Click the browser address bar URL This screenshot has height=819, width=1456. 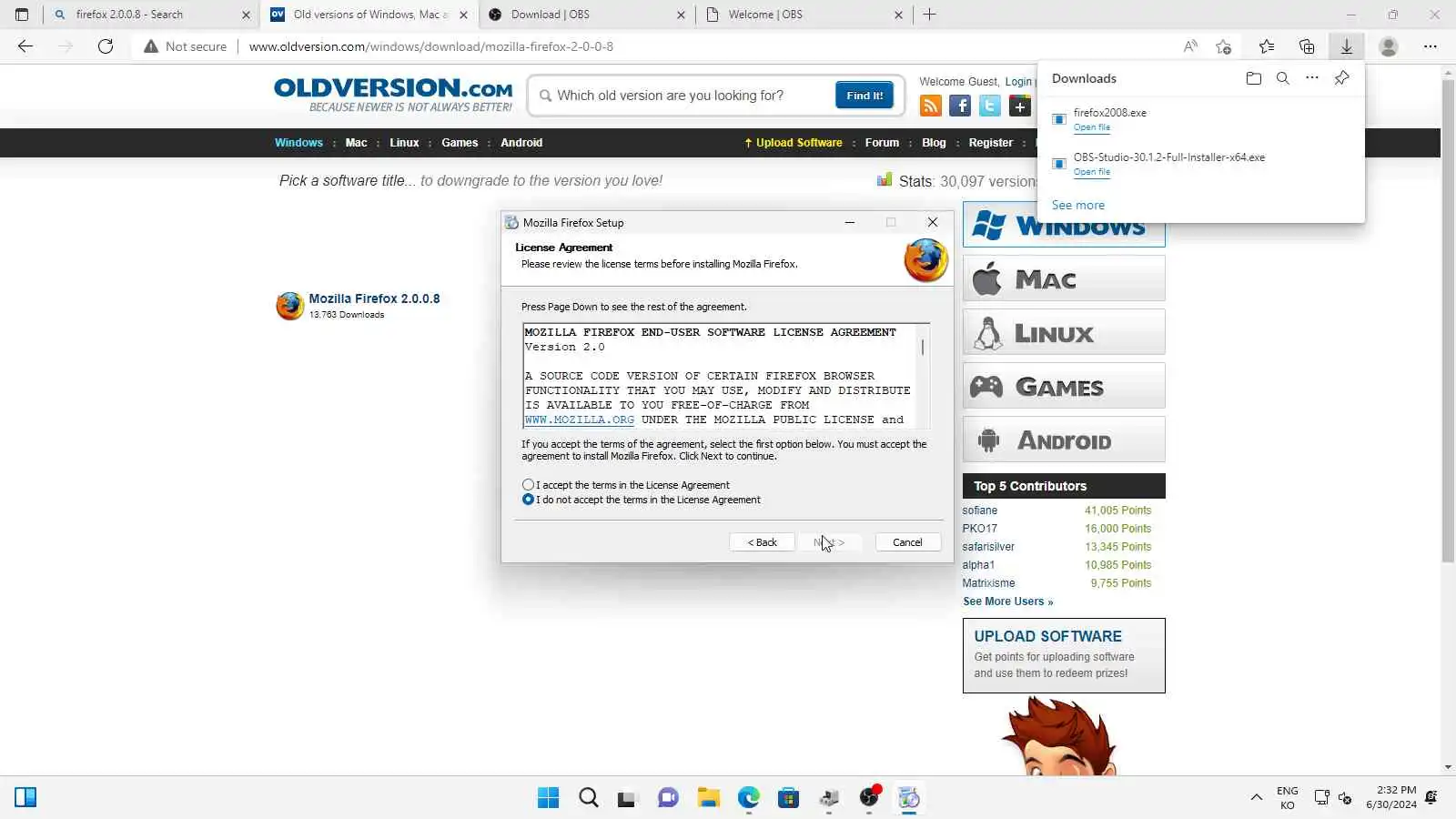tap(431, 46)
